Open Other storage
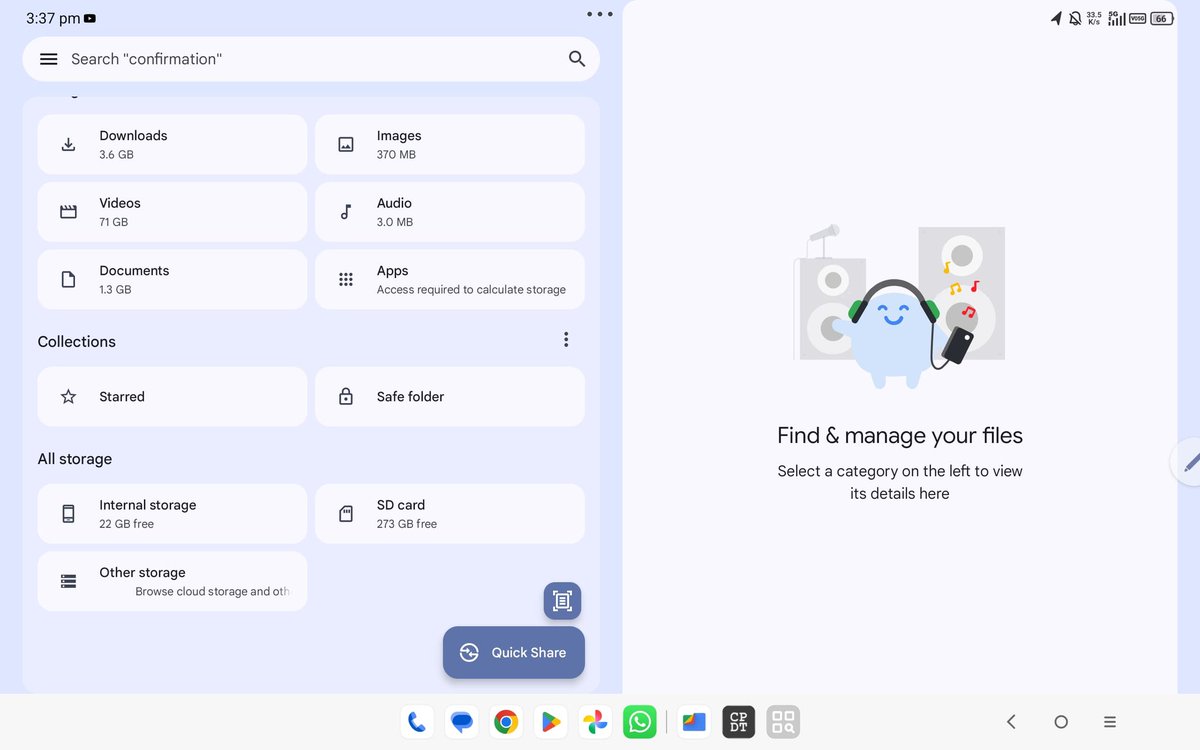The image size is (1200, 750). click(x=172, y=581)
